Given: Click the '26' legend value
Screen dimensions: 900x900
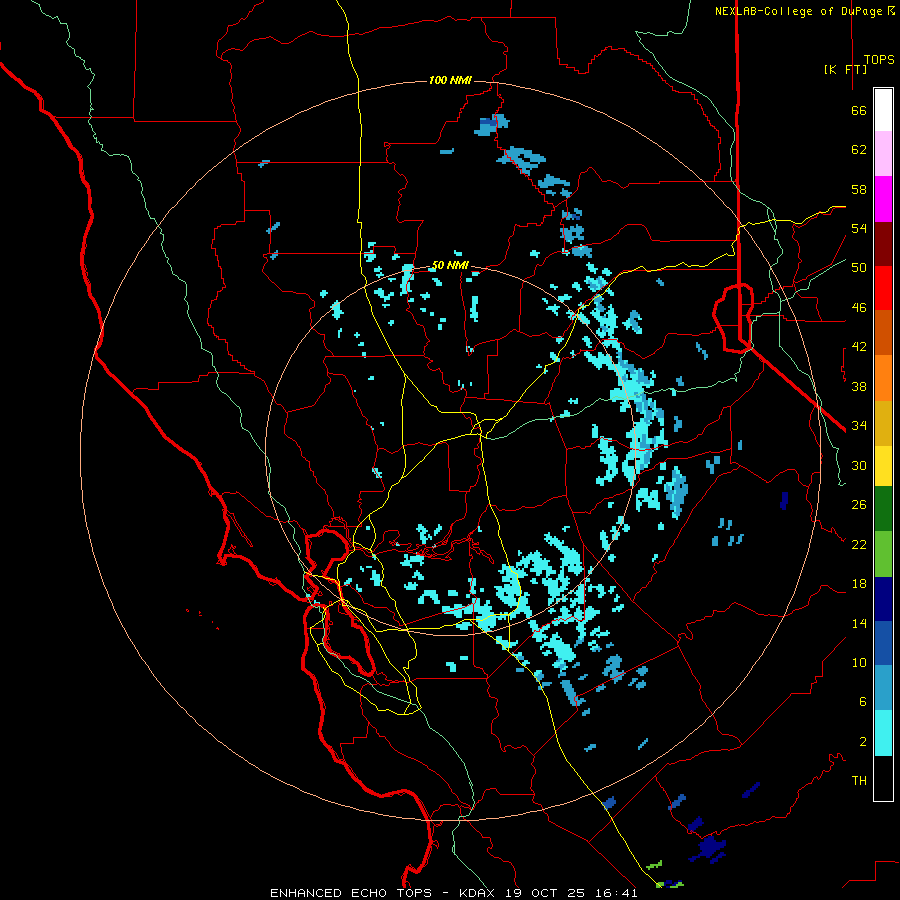Looking at the screenshot, I should click(859, 505).
